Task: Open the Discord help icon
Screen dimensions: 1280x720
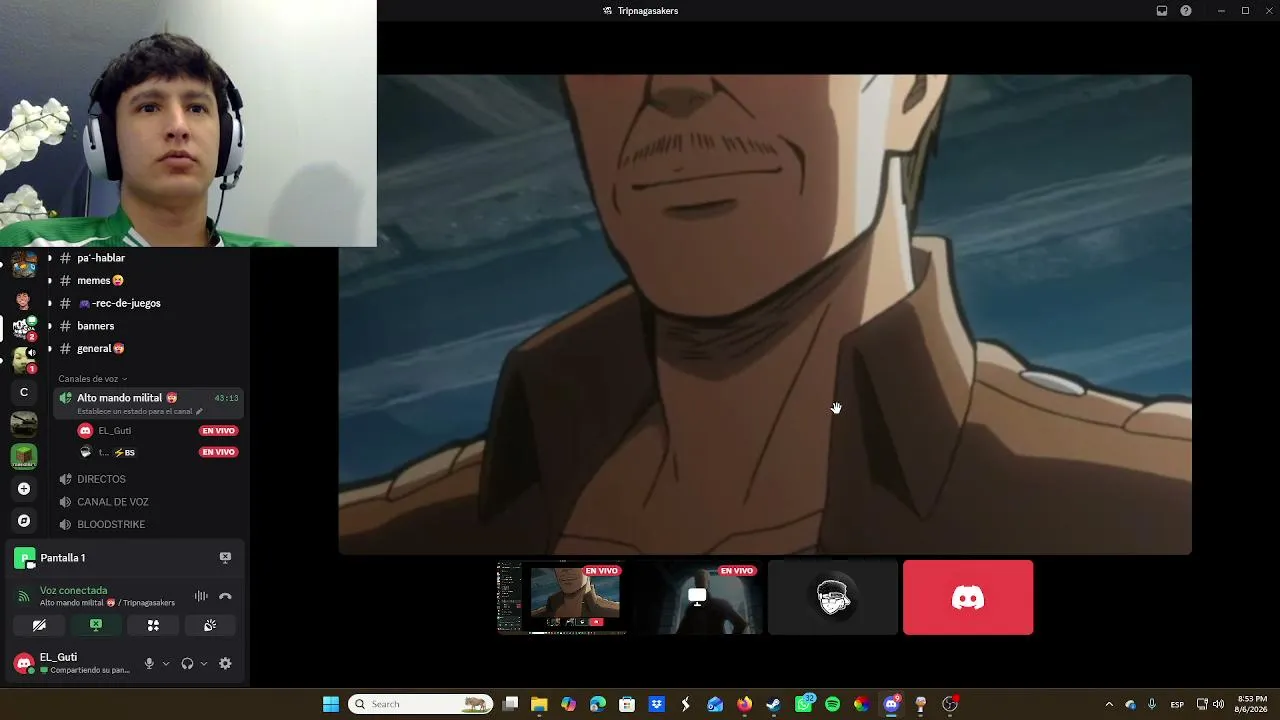Action: tap(1186, 11)
